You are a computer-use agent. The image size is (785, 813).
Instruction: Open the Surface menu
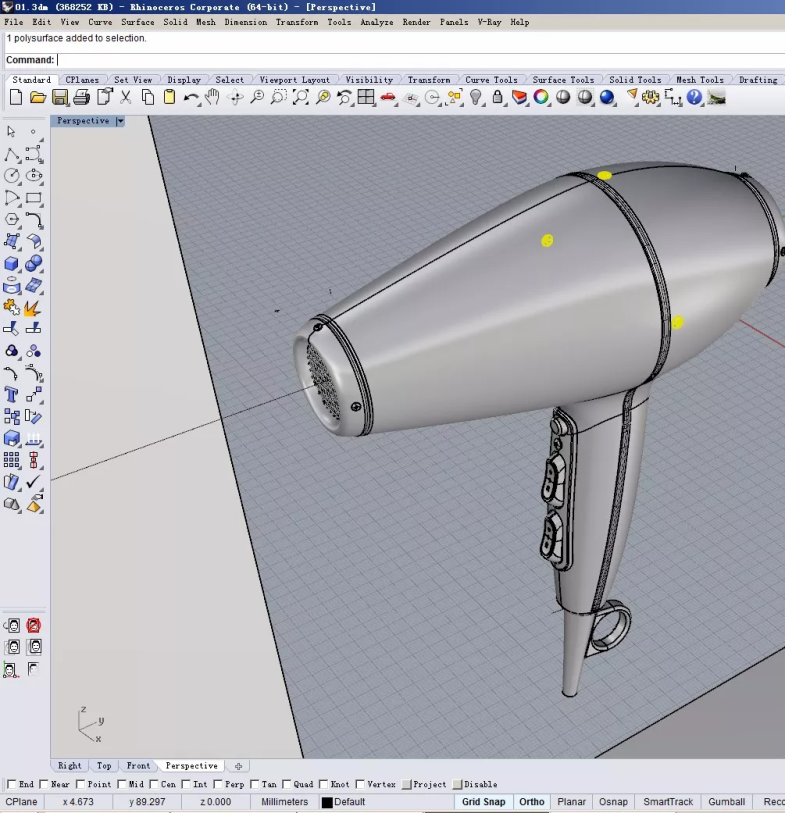138,22
